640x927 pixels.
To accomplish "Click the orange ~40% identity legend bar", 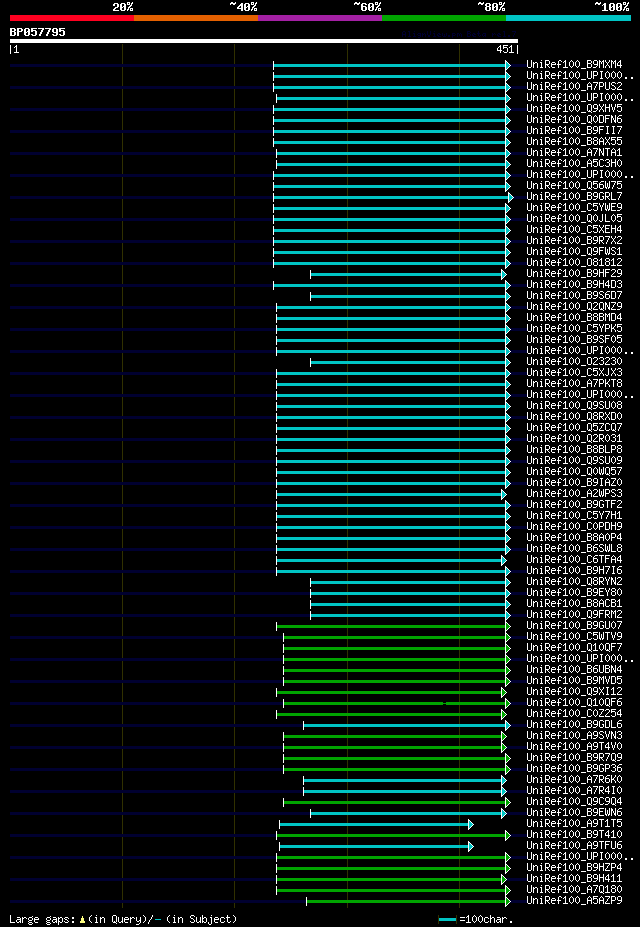I will [x=196, y=18].
